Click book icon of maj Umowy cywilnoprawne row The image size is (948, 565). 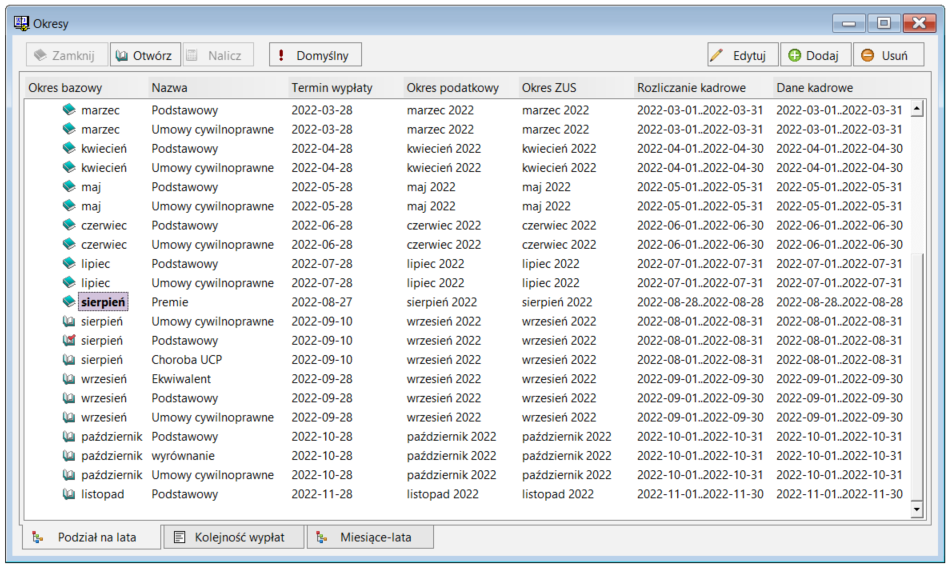click(70, 206)
